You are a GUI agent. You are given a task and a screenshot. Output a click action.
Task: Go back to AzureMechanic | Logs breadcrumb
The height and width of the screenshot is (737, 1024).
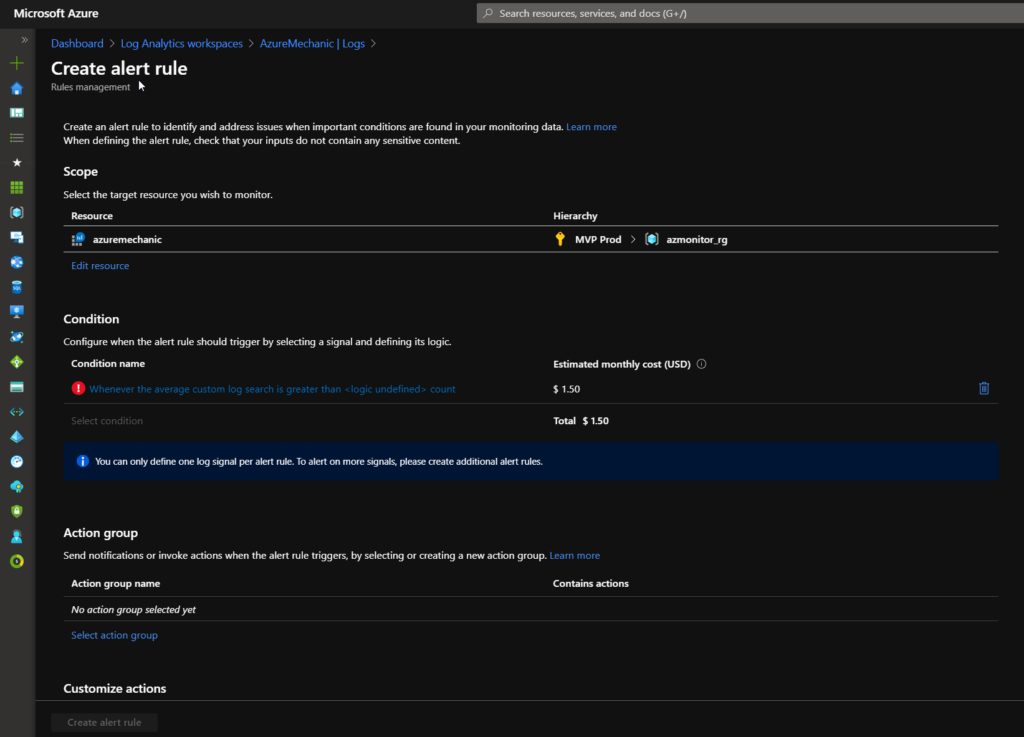[312, 44]
